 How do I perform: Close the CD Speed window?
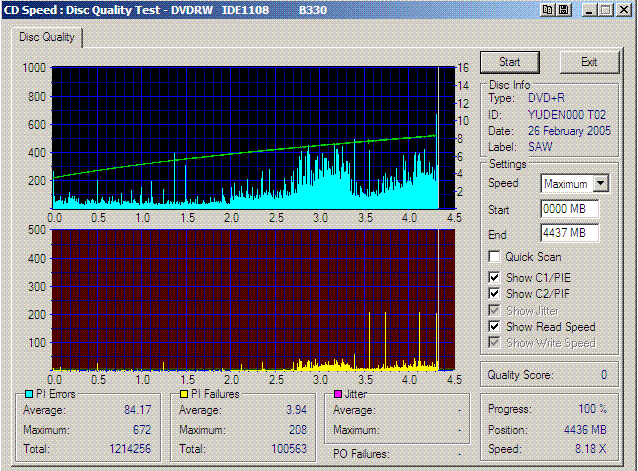coord(624,10)
